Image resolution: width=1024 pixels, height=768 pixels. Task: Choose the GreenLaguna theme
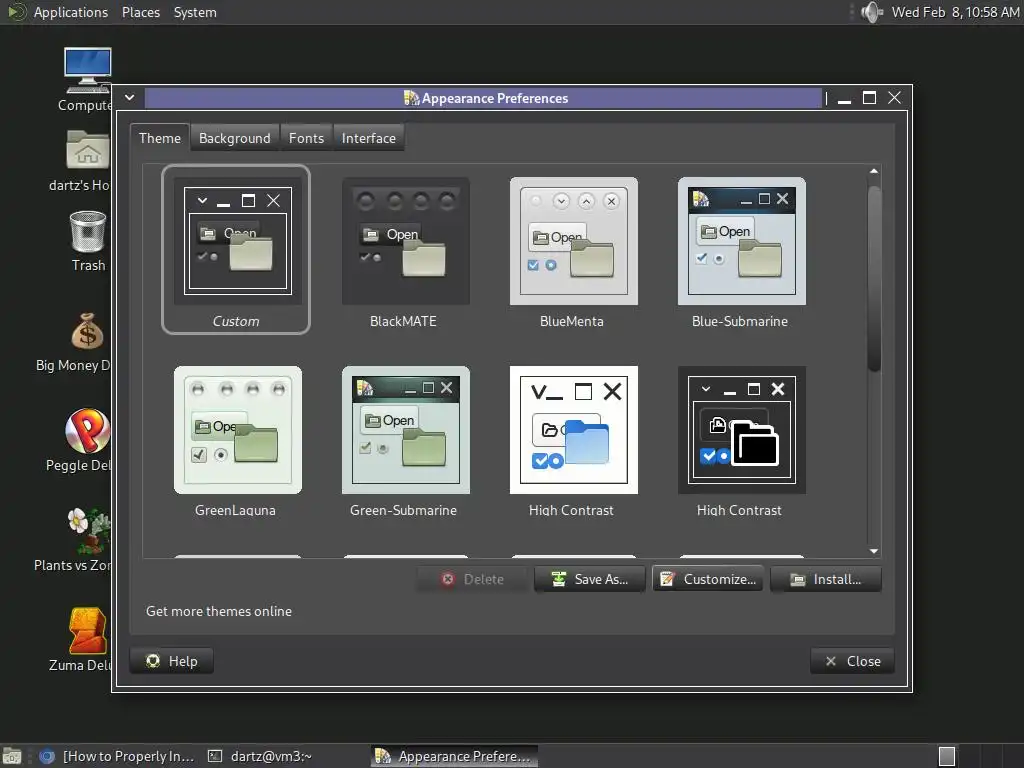click(237, 430)
